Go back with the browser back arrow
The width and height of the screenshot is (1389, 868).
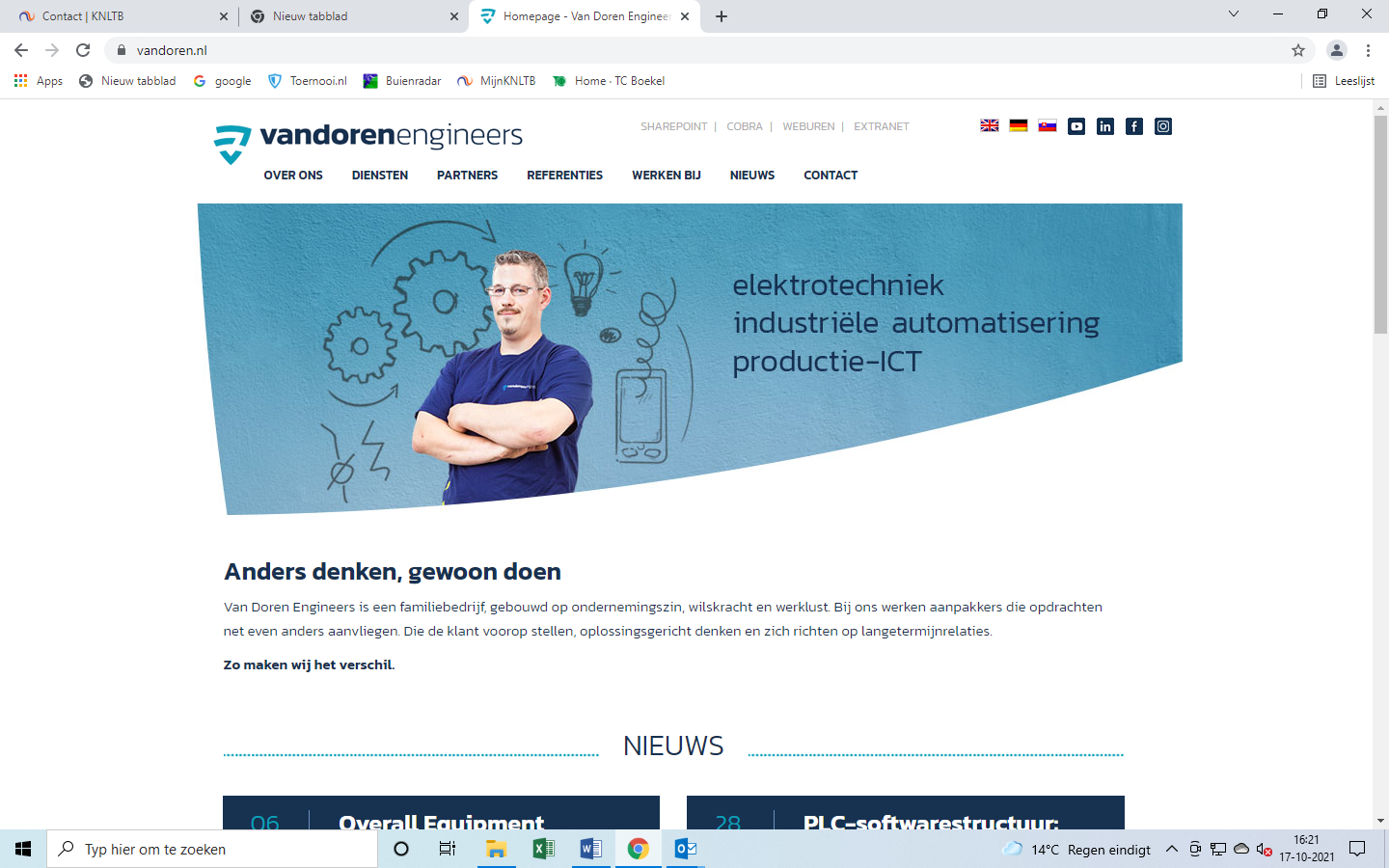[x=21, y=50]
